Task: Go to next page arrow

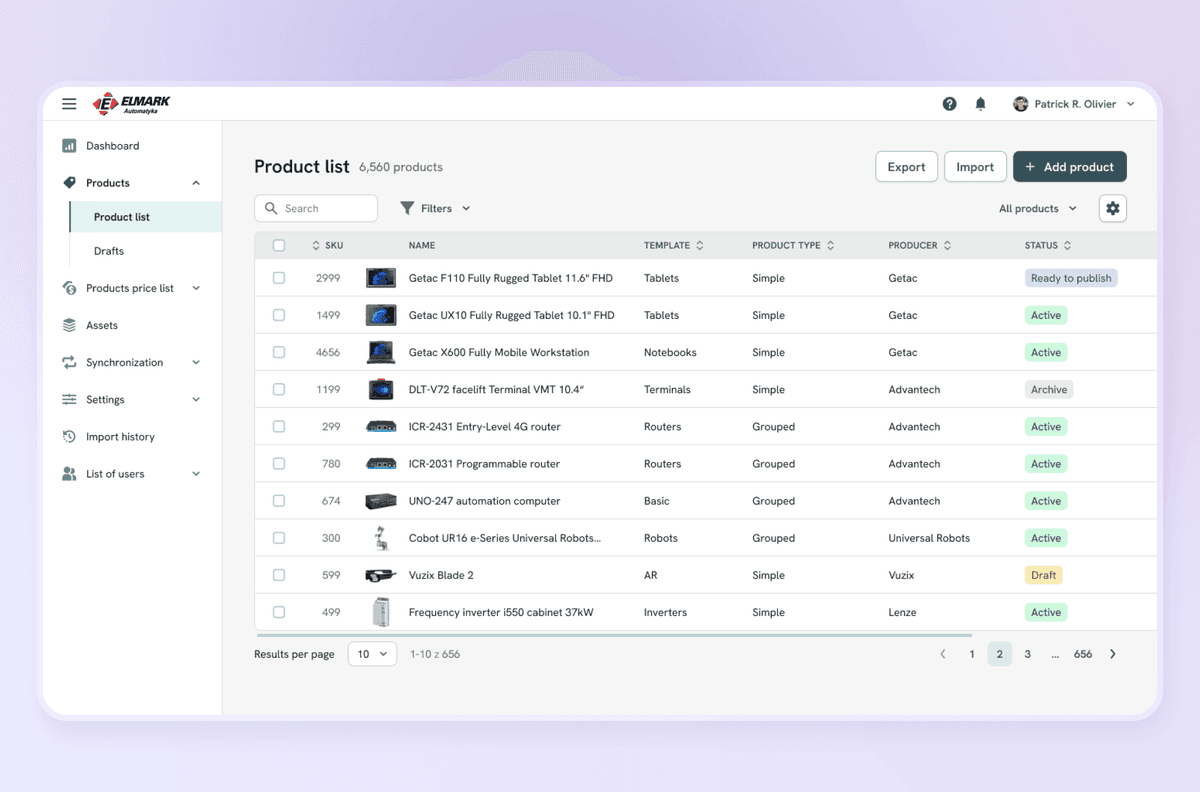Action: point(1112,654)
